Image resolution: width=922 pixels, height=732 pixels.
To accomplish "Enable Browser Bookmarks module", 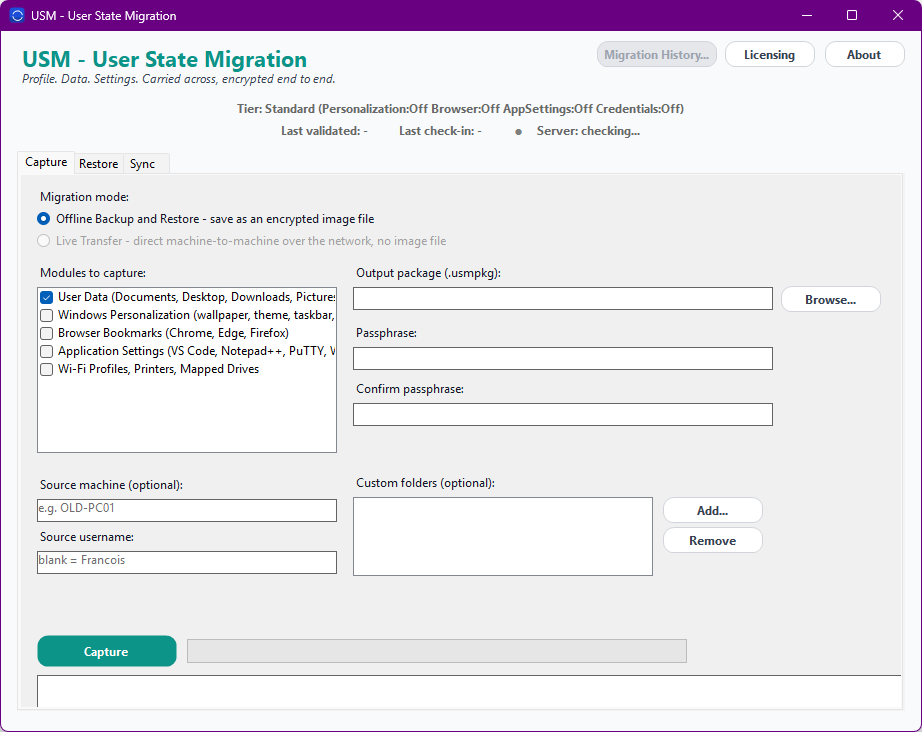I will click(x=46, y=333).
